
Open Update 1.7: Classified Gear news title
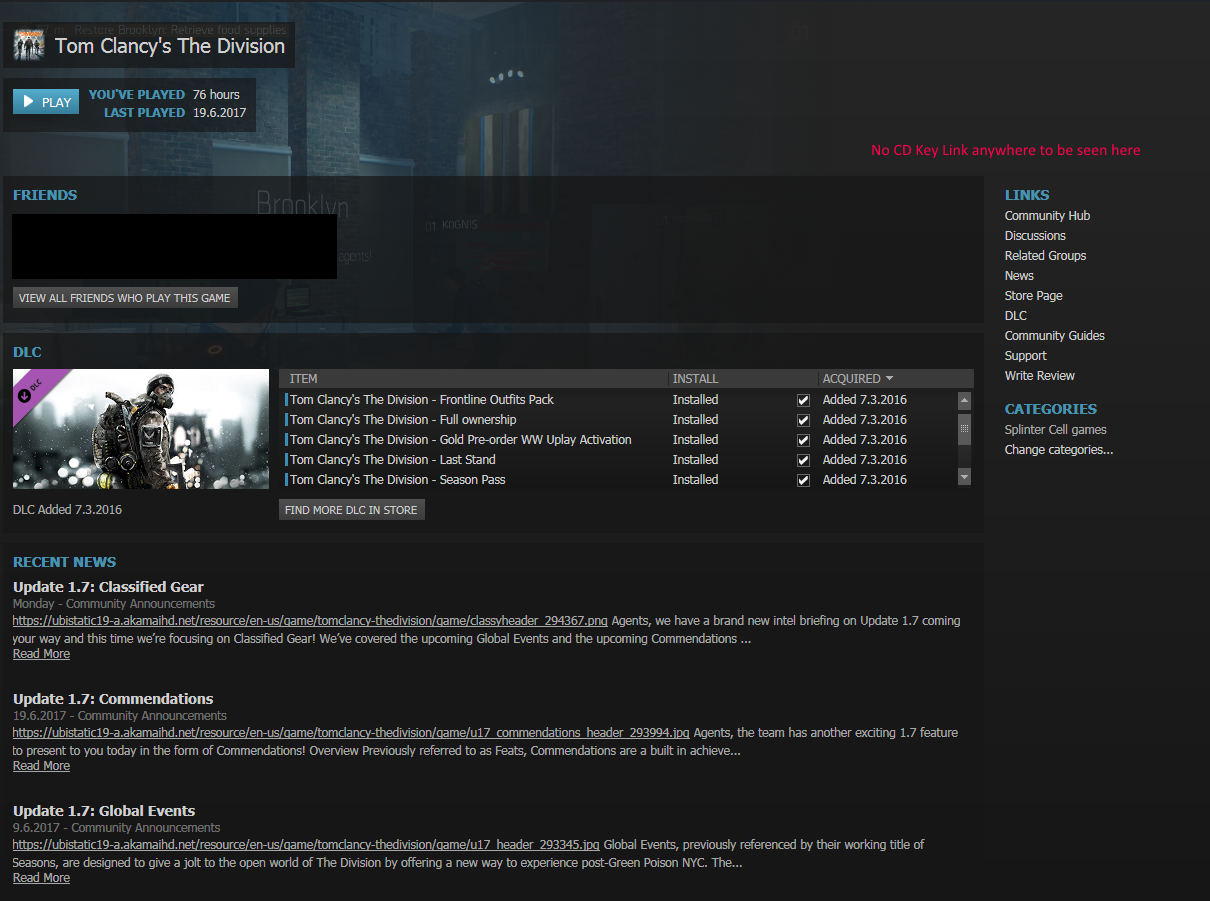coord(108,587)
